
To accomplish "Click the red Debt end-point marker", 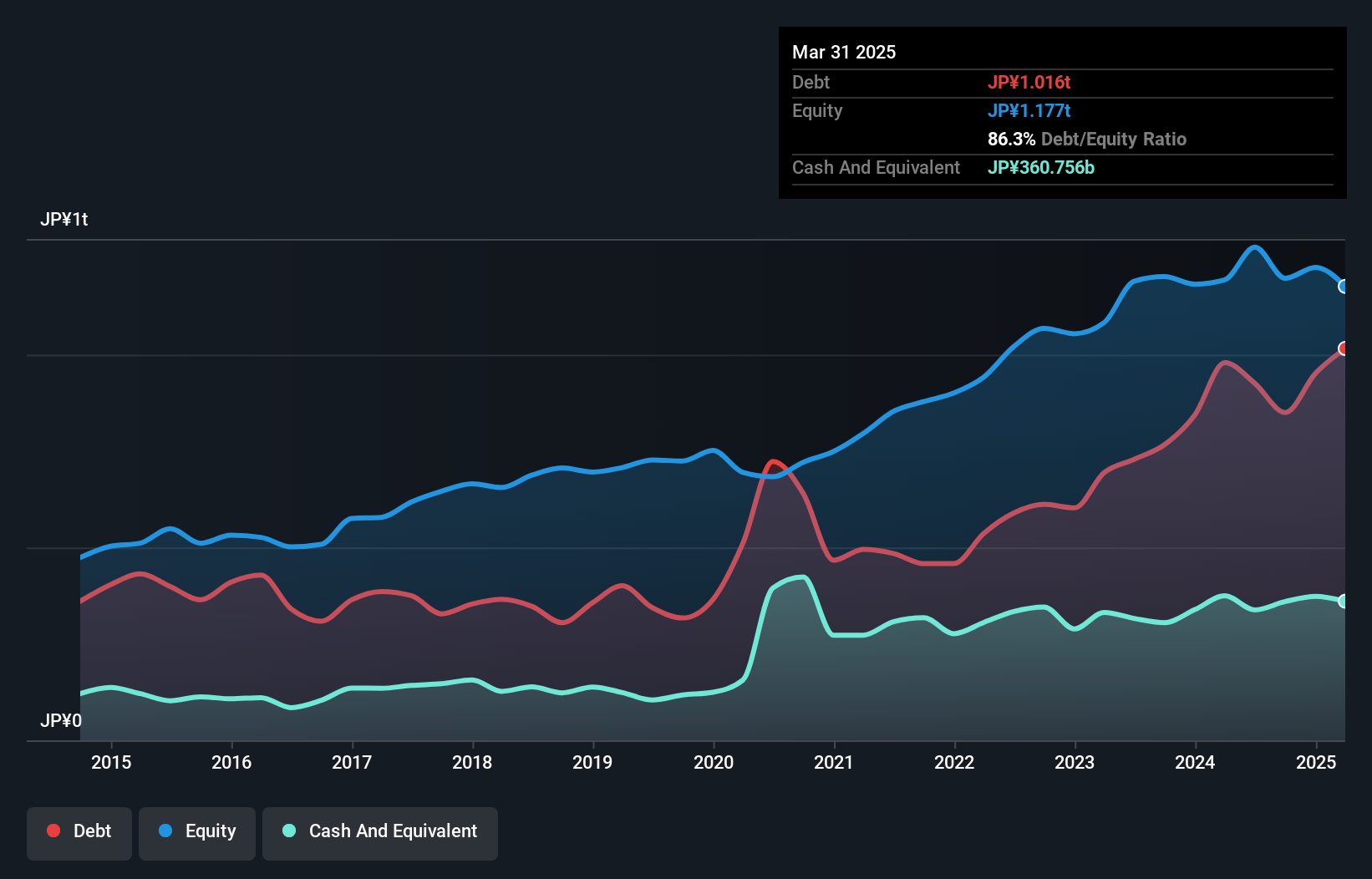I will (1343, 348).
